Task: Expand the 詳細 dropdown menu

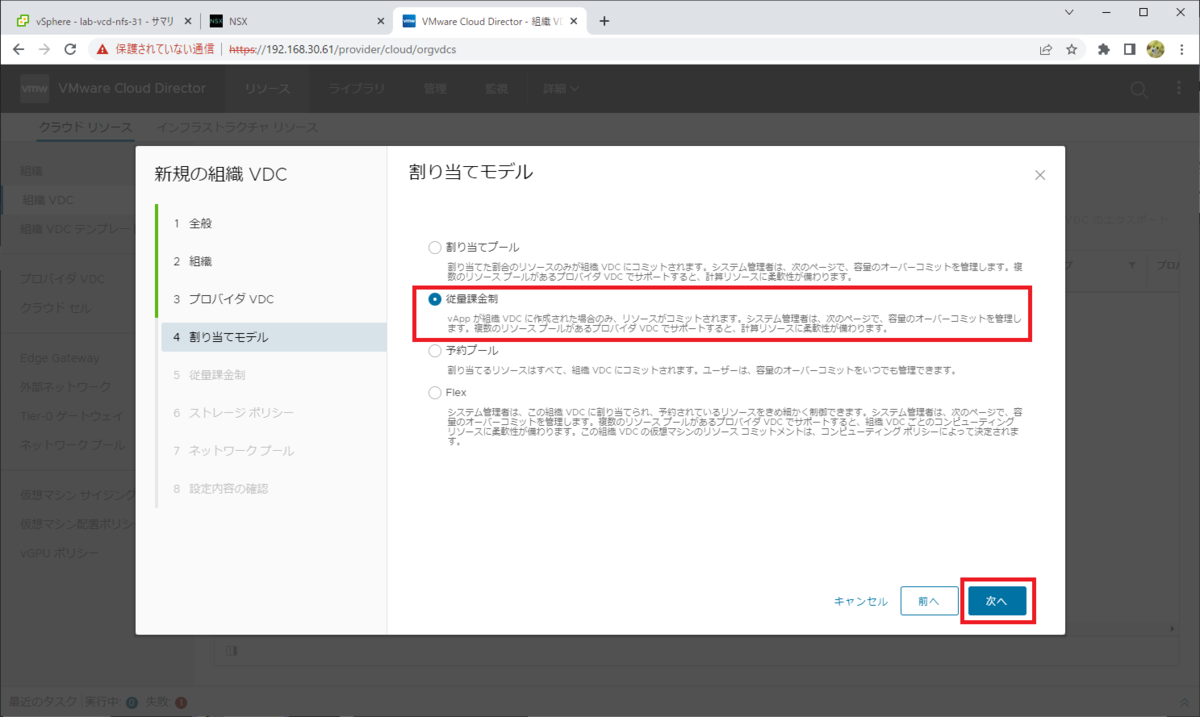Action: 561,88
